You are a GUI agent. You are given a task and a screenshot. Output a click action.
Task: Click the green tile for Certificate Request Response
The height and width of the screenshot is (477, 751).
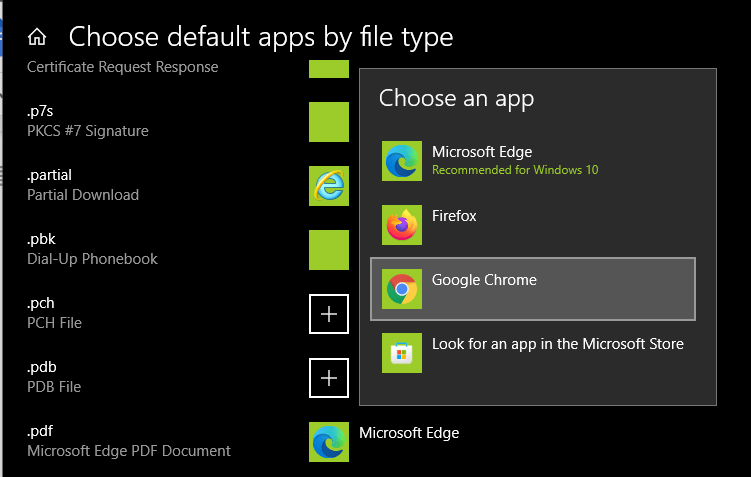329,69
